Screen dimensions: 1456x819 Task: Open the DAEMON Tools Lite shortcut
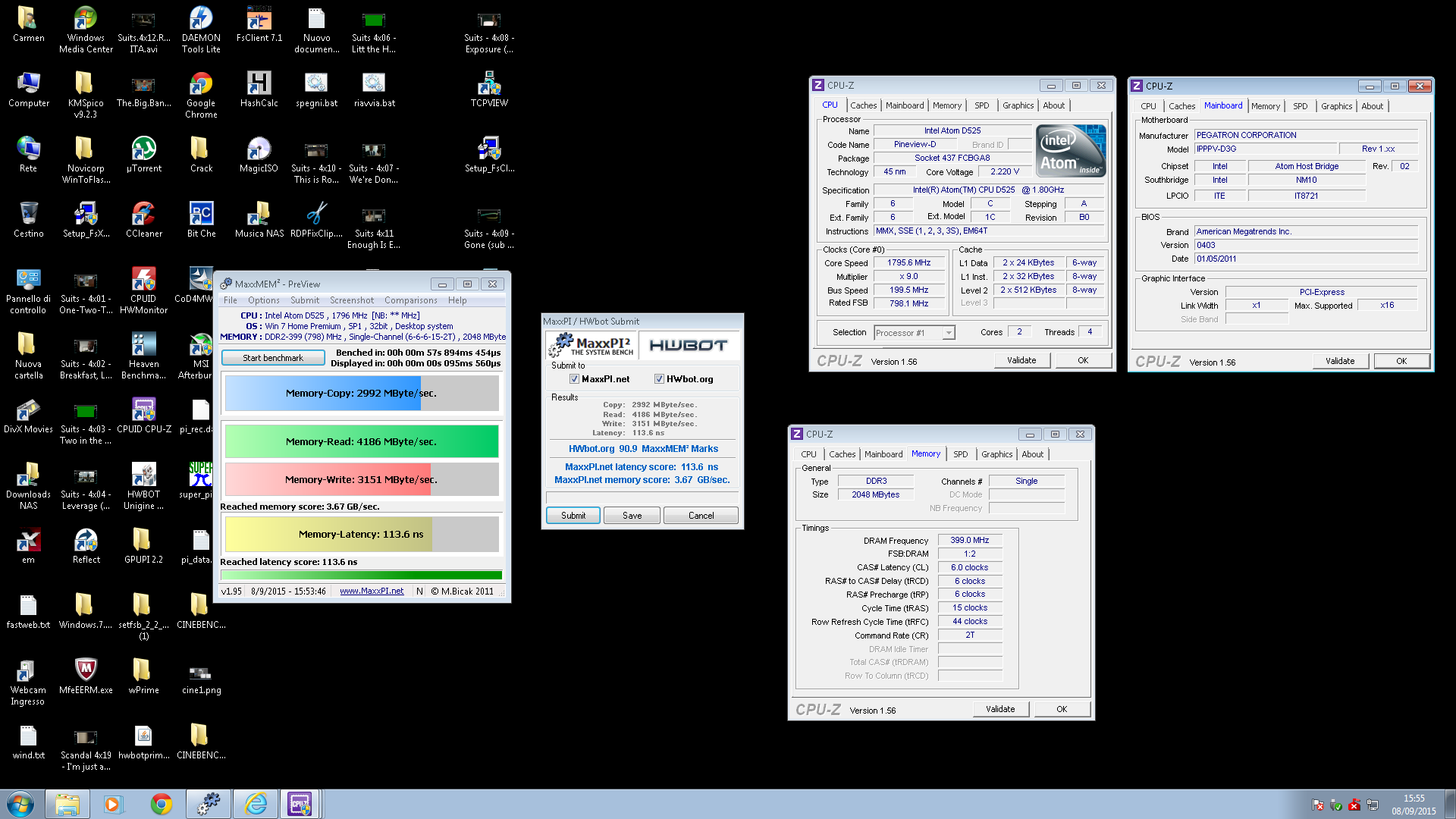tap(201, 30)
